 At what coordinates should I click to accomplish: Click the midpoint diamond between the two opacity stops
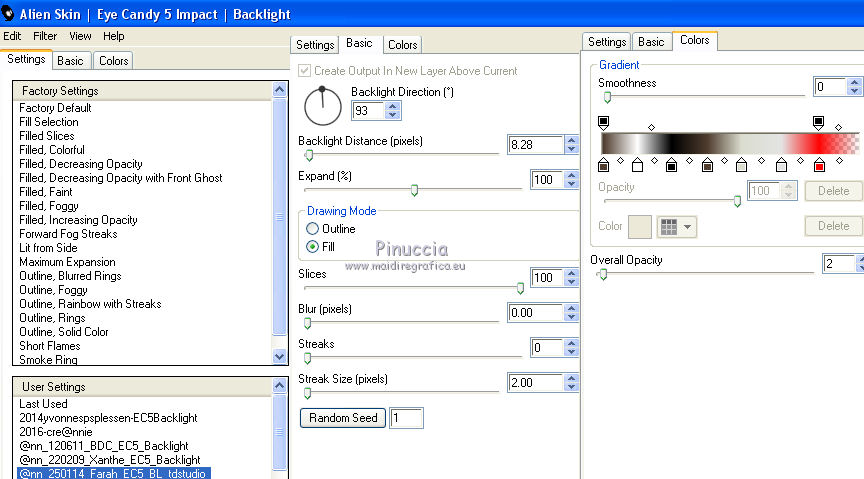(651, 127)
